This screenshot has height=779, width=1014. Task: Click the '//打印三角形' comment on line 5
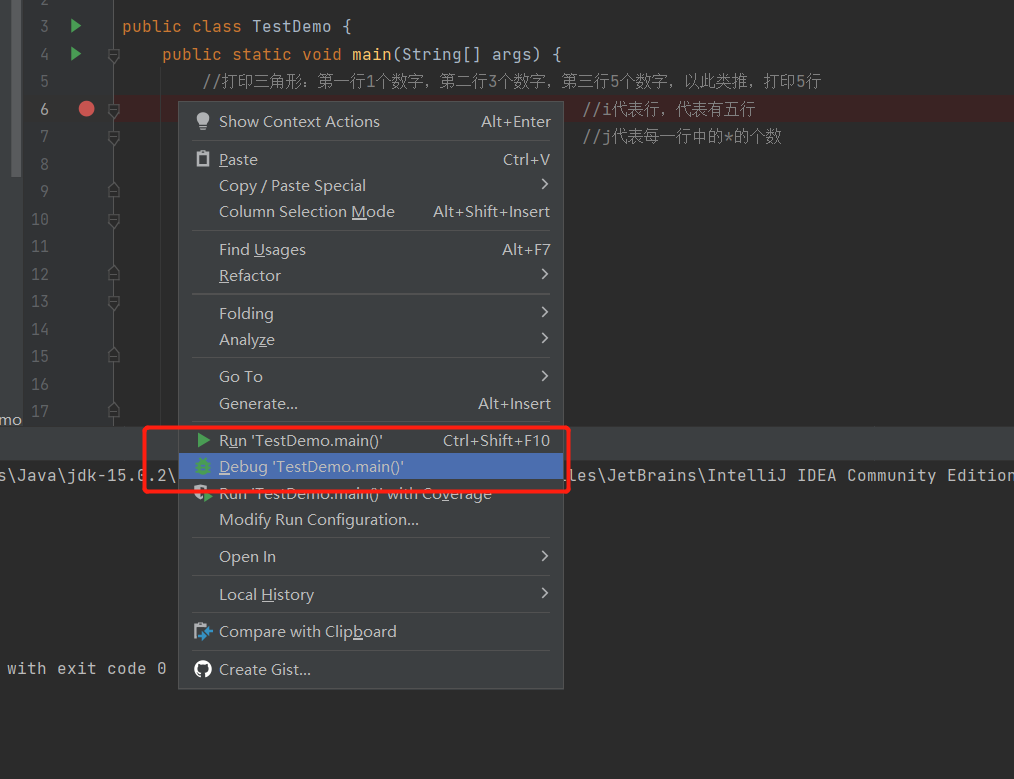coord(512,81)
